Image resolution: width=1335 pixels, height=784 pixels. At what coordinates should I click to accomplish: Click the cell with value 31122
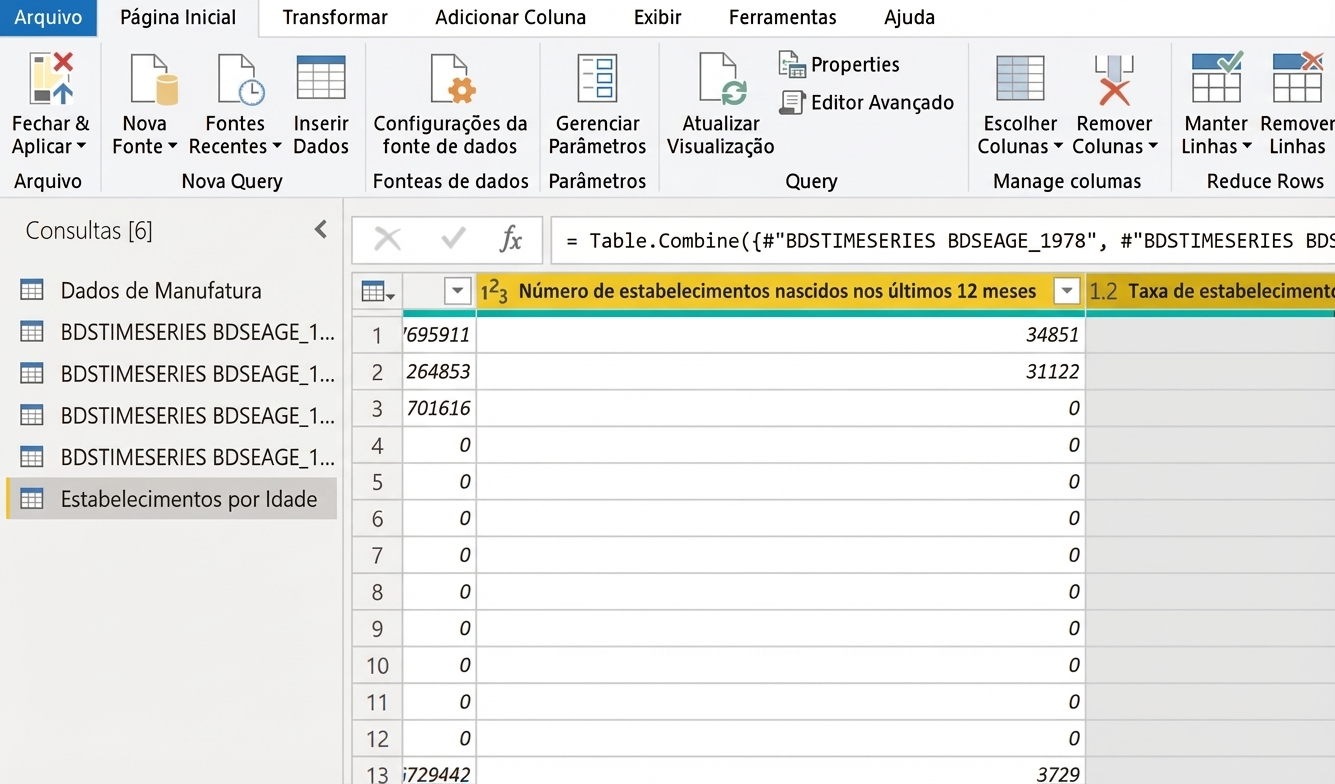pos(781,372)
